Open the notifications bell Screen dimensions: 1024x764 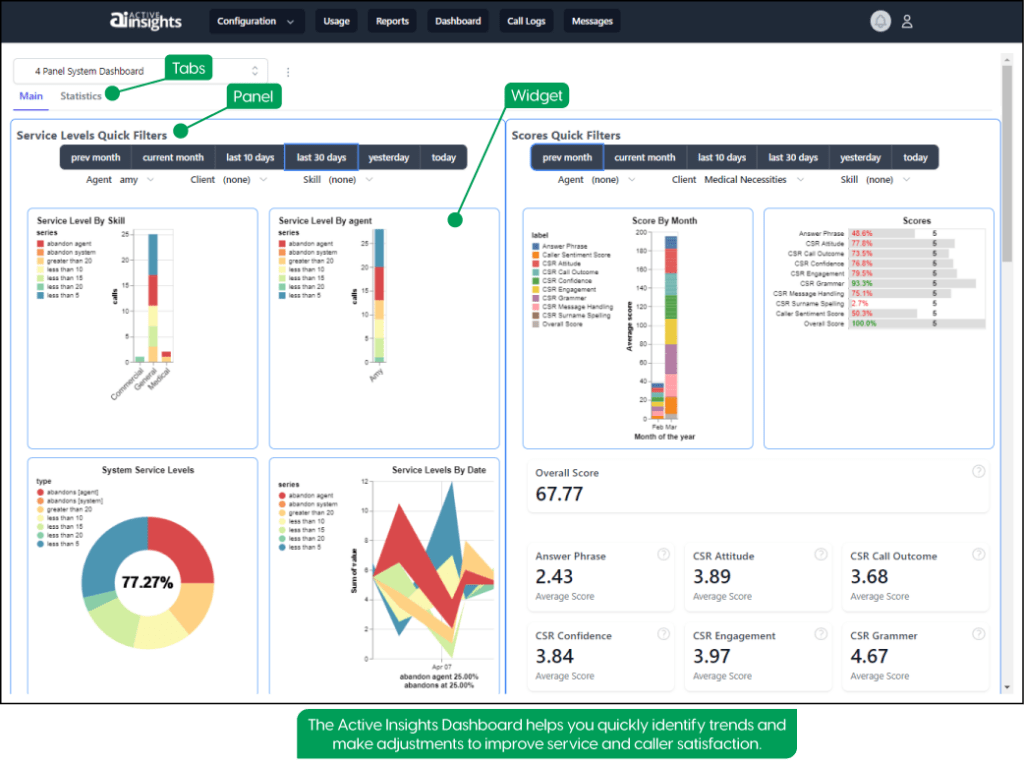(880, 21)
